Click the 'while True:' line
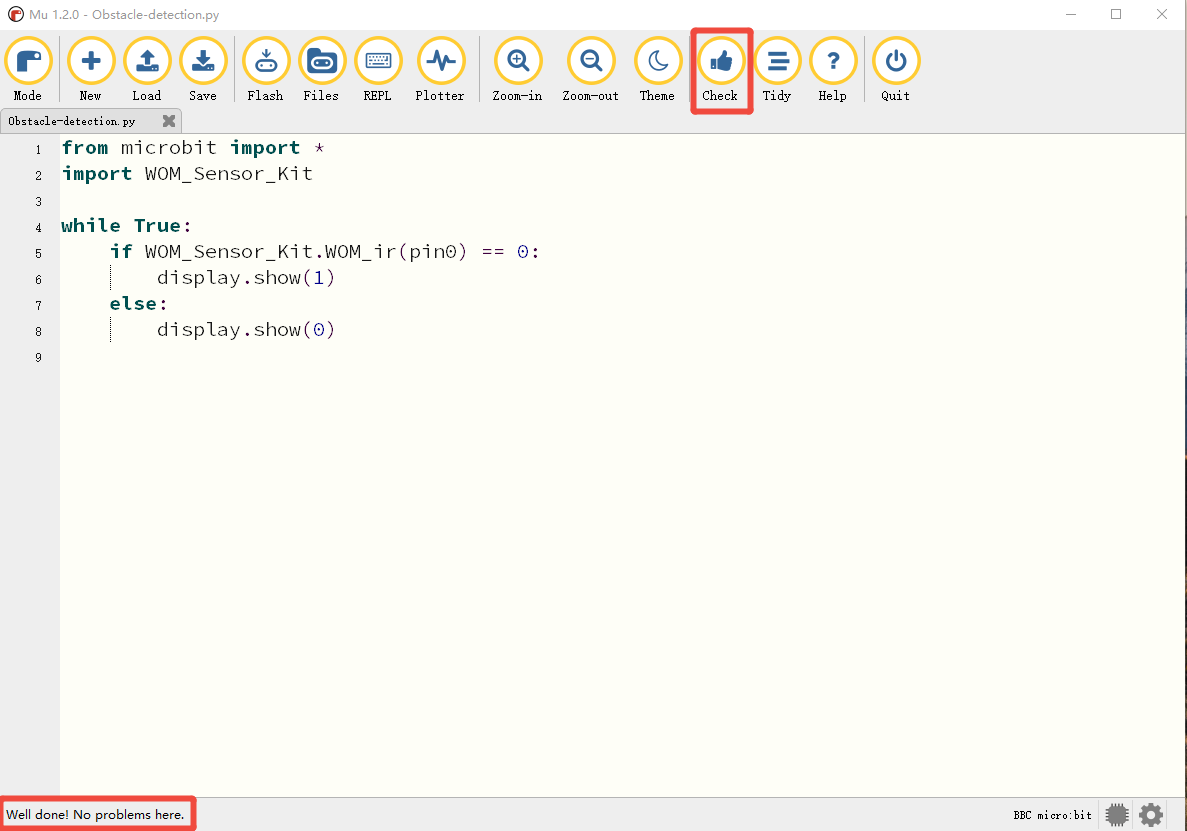The image size is (1187, 831). pos(126,226)
